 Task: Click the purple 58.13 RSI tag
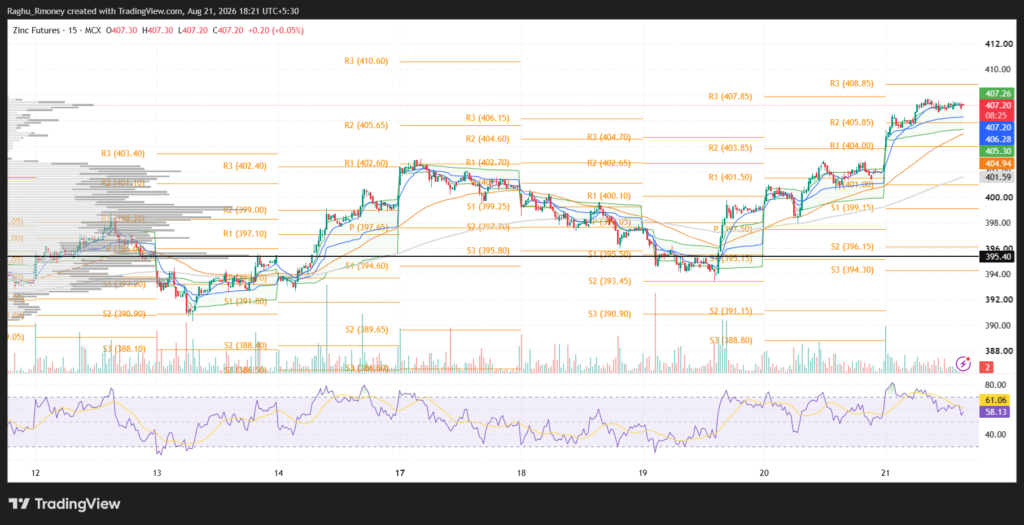tap(996, 412)
